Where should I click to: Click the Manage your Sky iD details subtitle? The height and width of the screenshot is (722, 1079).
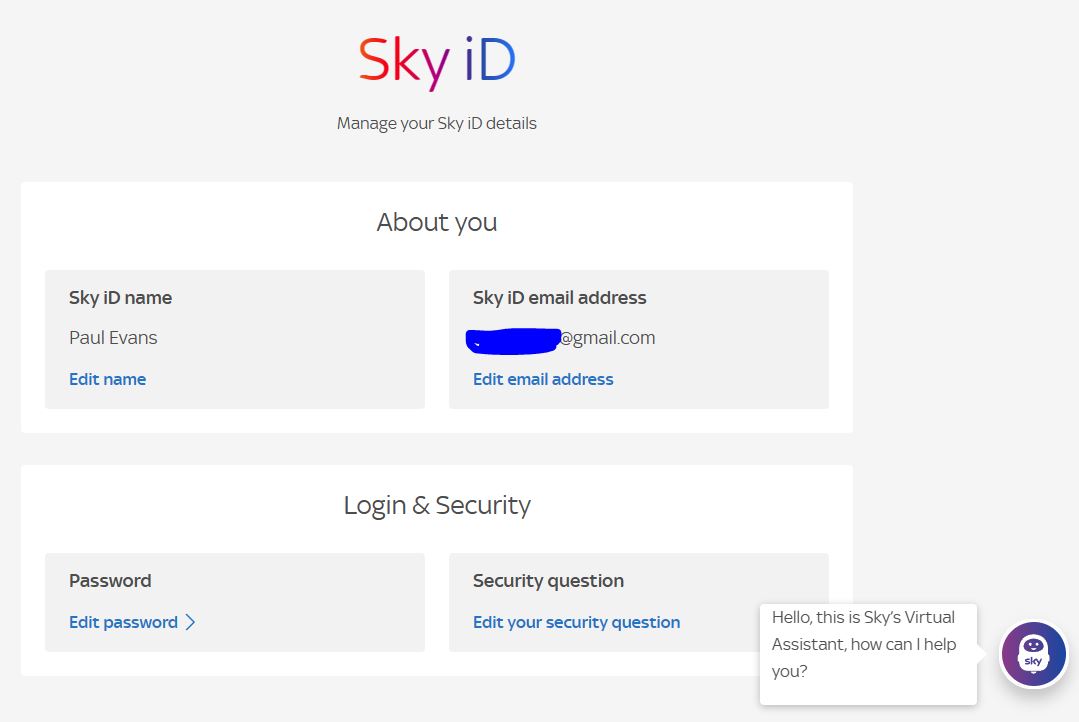tap(437, 124)
